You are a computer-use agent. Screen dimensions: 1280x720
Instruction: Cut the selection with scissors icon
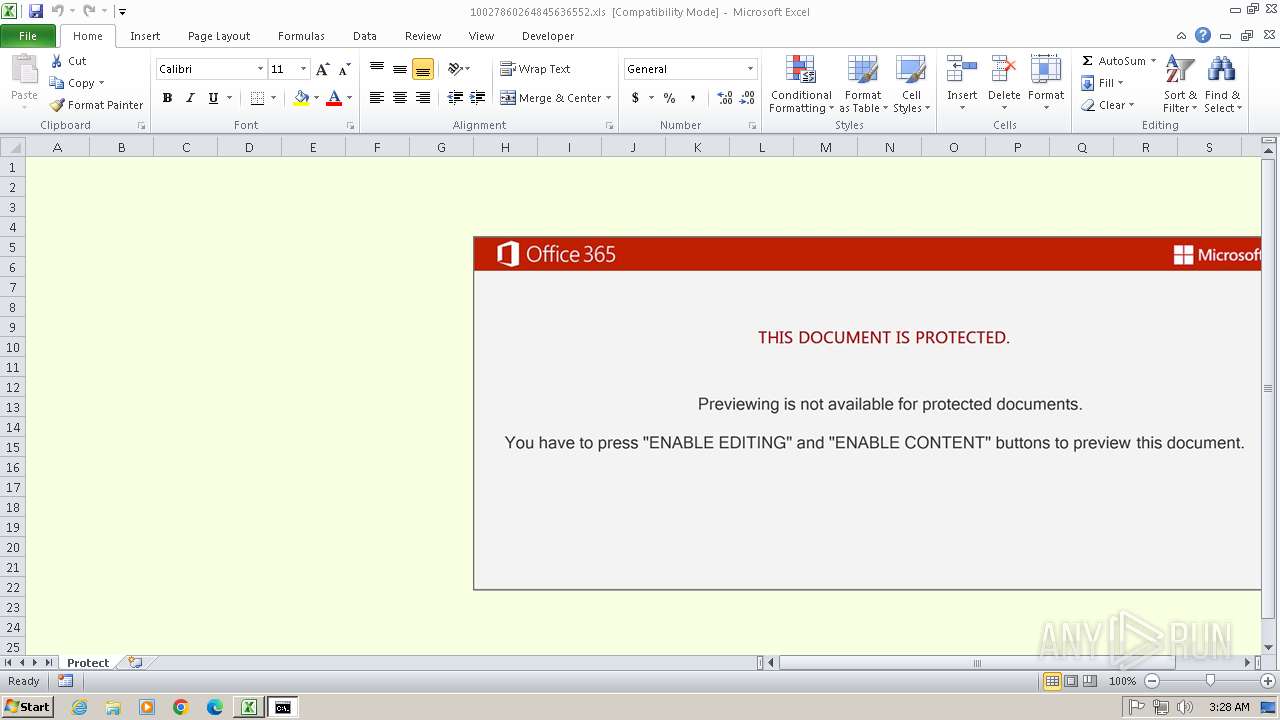tap(57, 61)
